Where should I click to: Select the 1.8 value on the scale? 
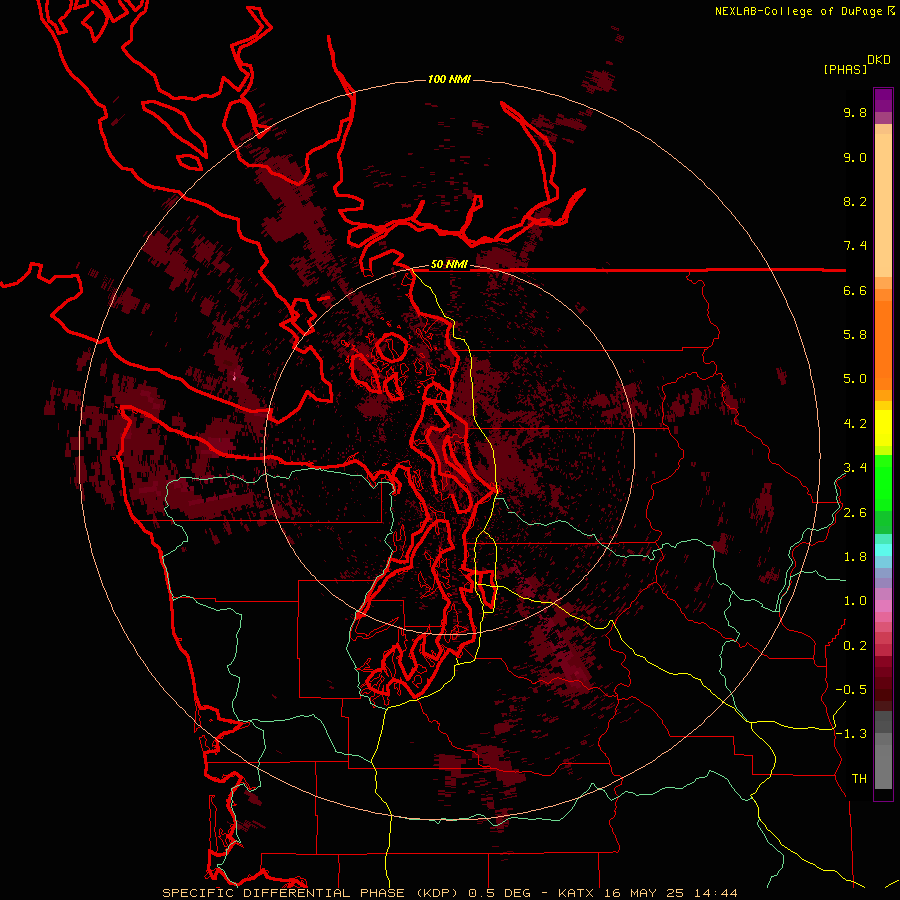(855, 557)
